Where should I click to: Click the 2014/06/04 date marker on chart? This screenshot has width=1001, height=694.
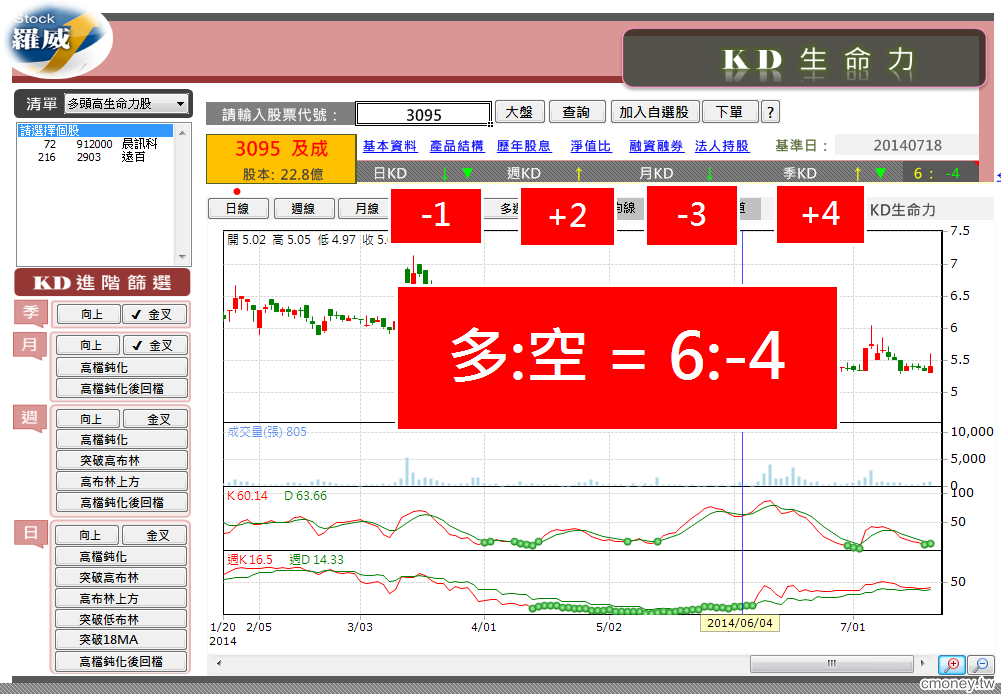(739, 622)
